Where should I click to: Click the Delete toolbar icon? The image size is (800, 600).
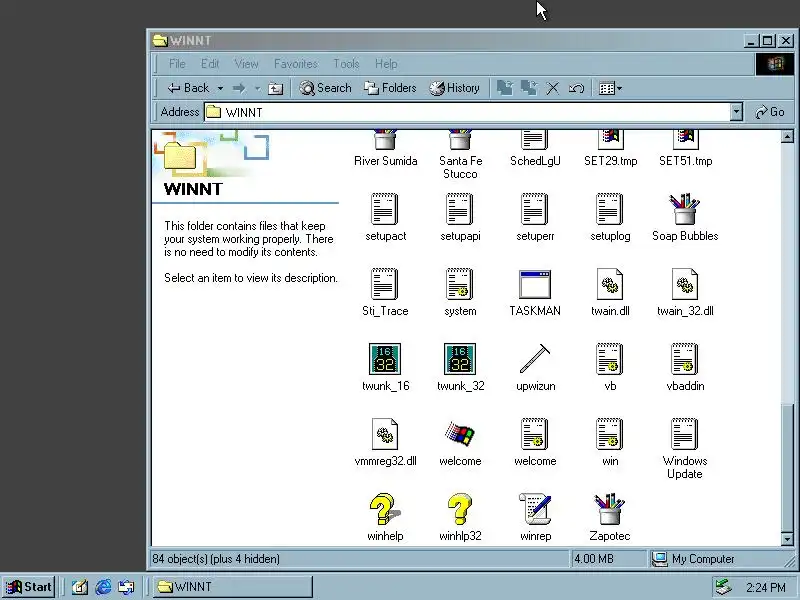[x=553, y=88]
